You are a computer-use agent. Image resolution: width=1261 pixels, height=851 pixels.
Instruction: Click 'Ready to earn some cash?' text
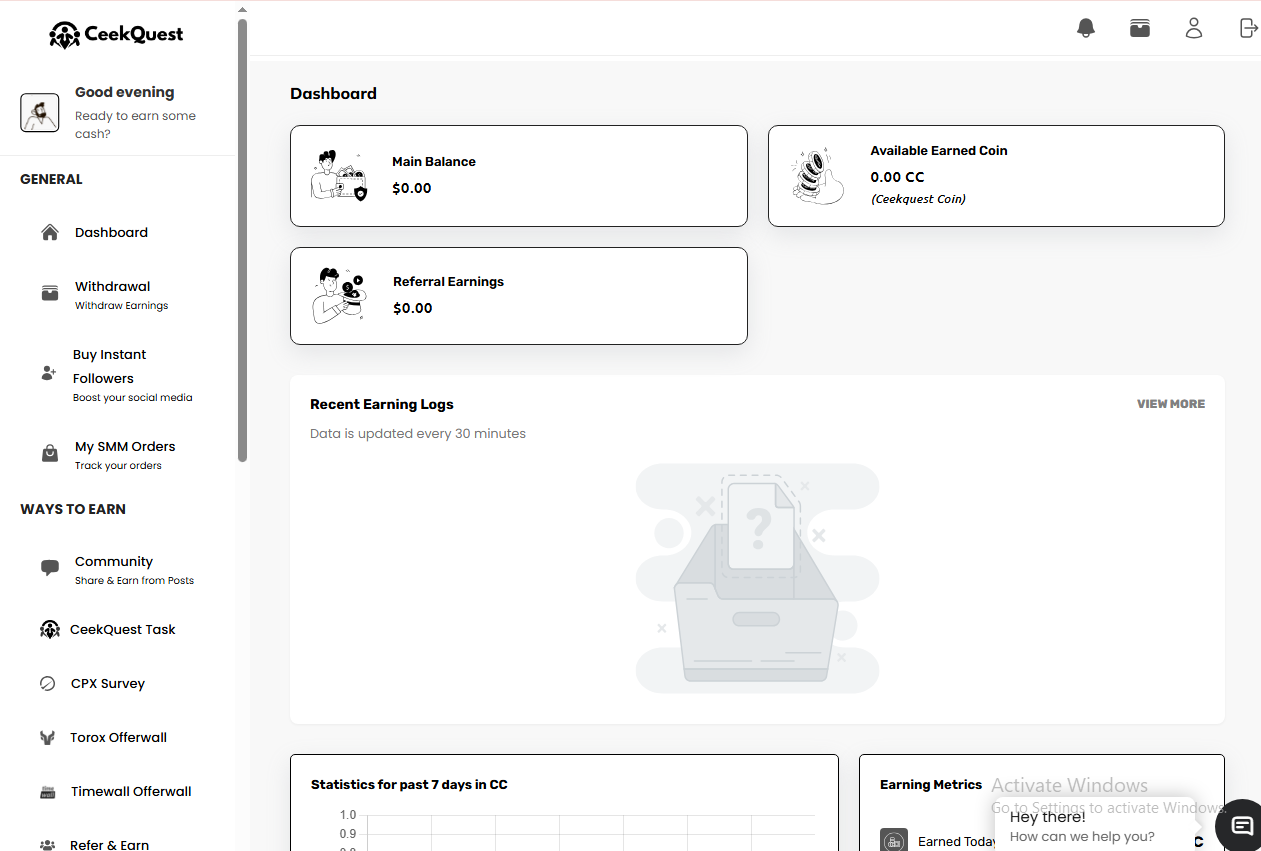coord(135,125)
